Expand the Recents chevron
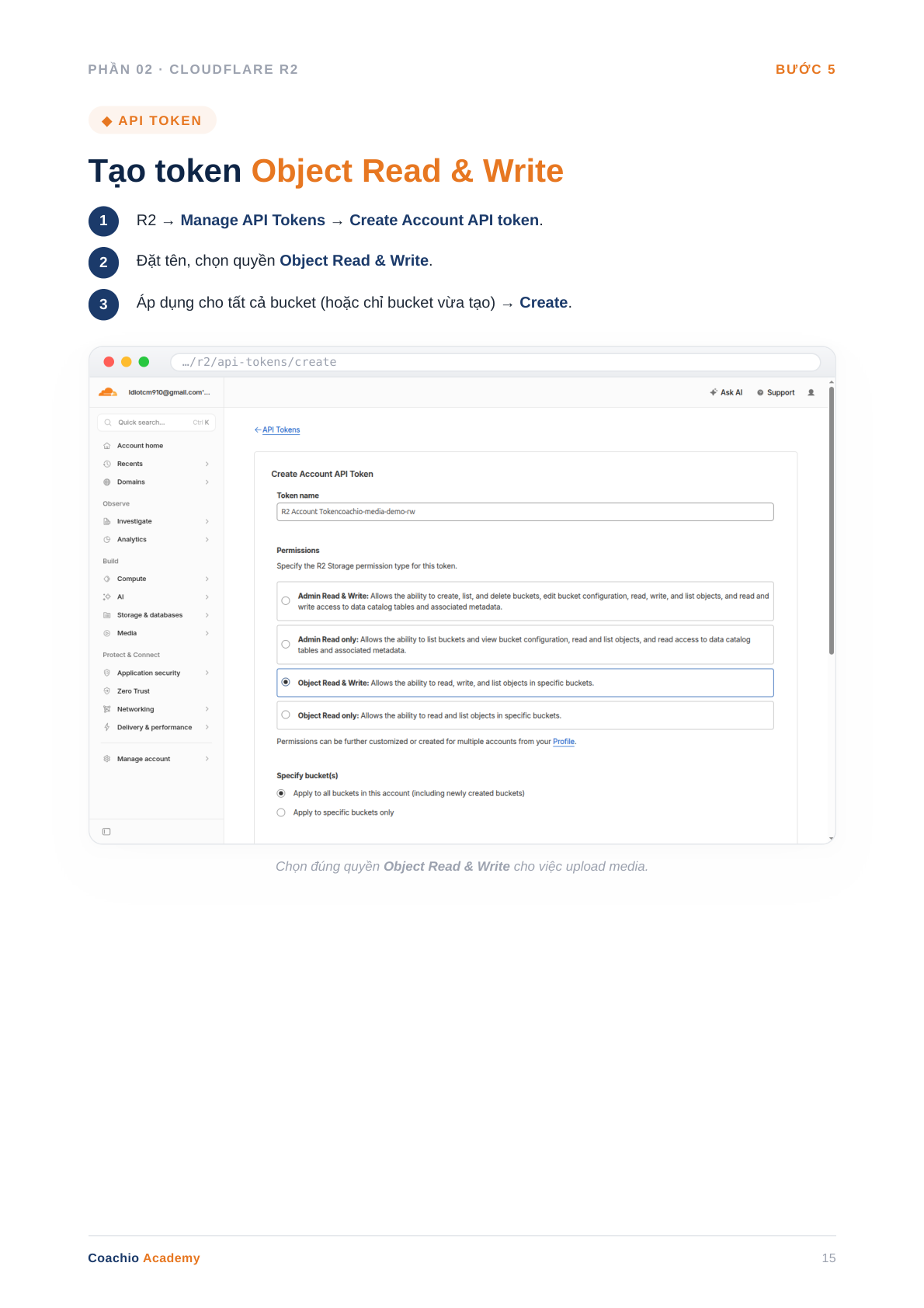The height and width of the screenshot is (1308, 924). point(207,464)
